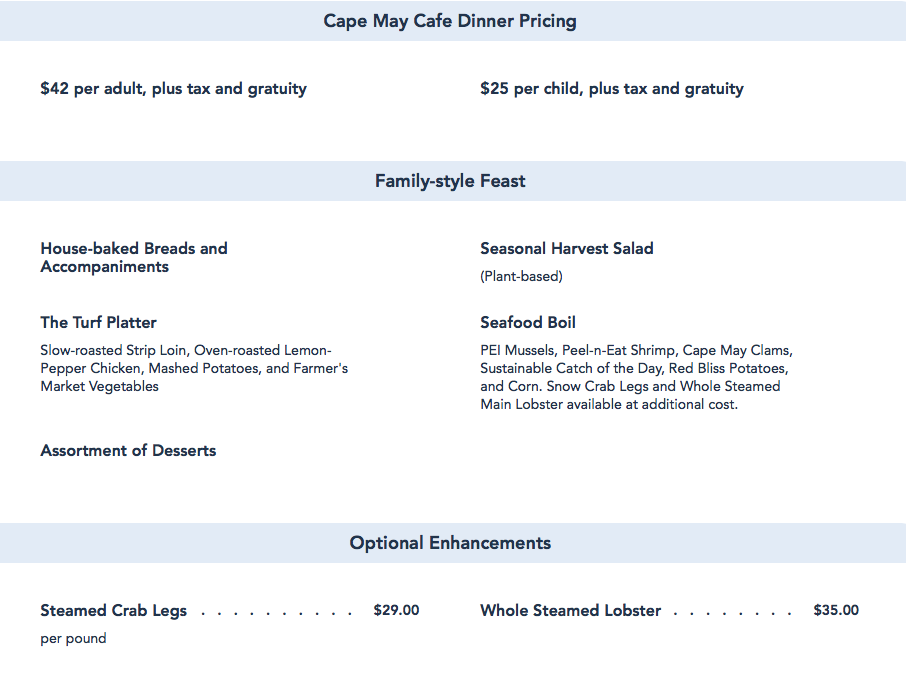The width and height of the screenshot is (906, 683).
Task: Click the Family-style Feast section header
Action: (x=450, y=181)
